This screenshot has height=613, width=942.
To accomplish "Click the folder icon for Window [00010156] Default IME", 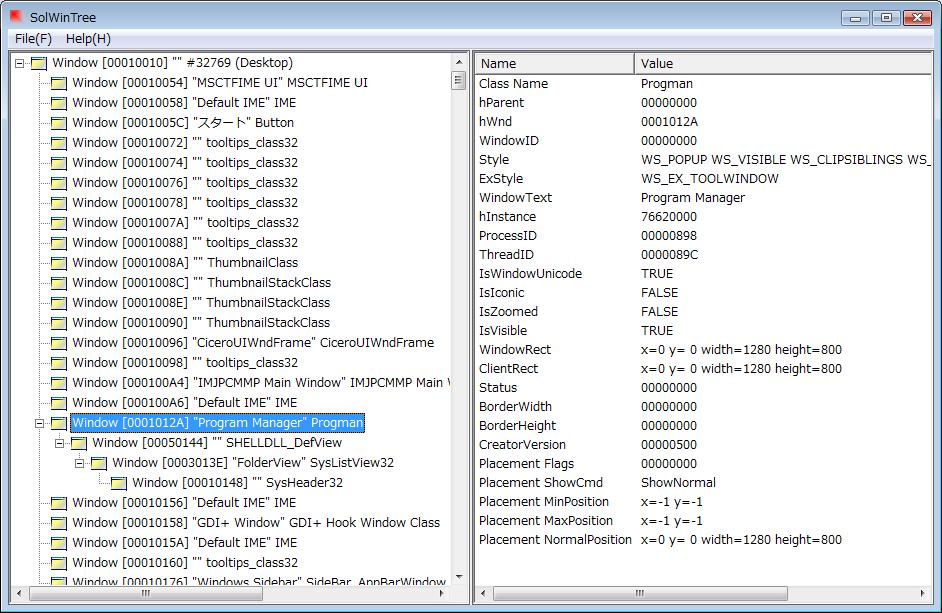I will click(x=59, y=503).
